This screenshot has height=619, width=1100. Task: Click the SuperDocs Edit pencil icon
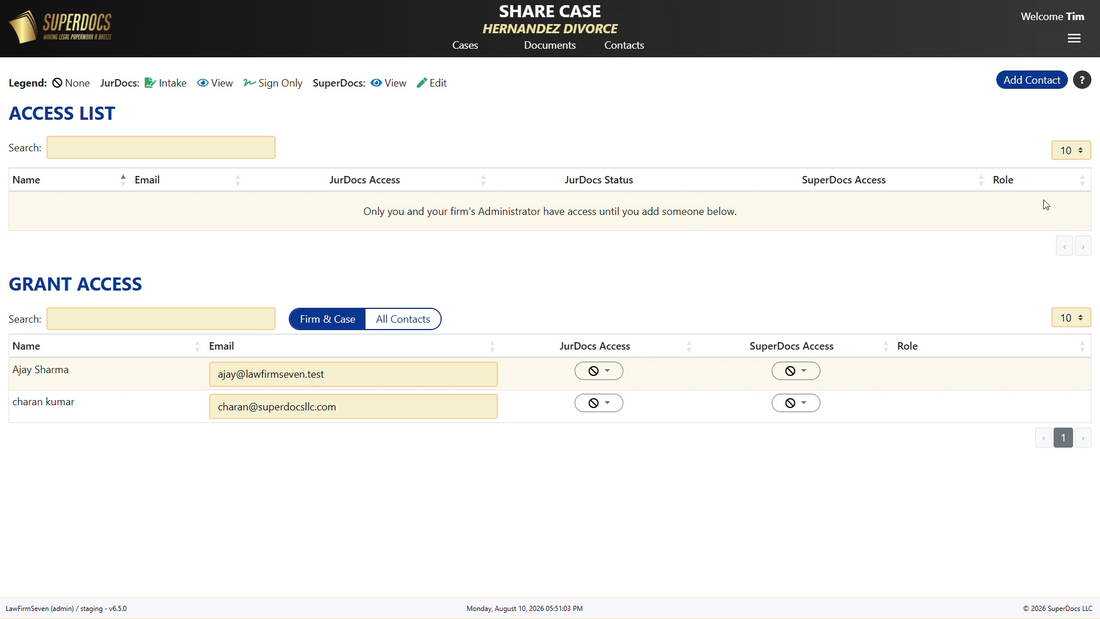(x=422, y=83)
